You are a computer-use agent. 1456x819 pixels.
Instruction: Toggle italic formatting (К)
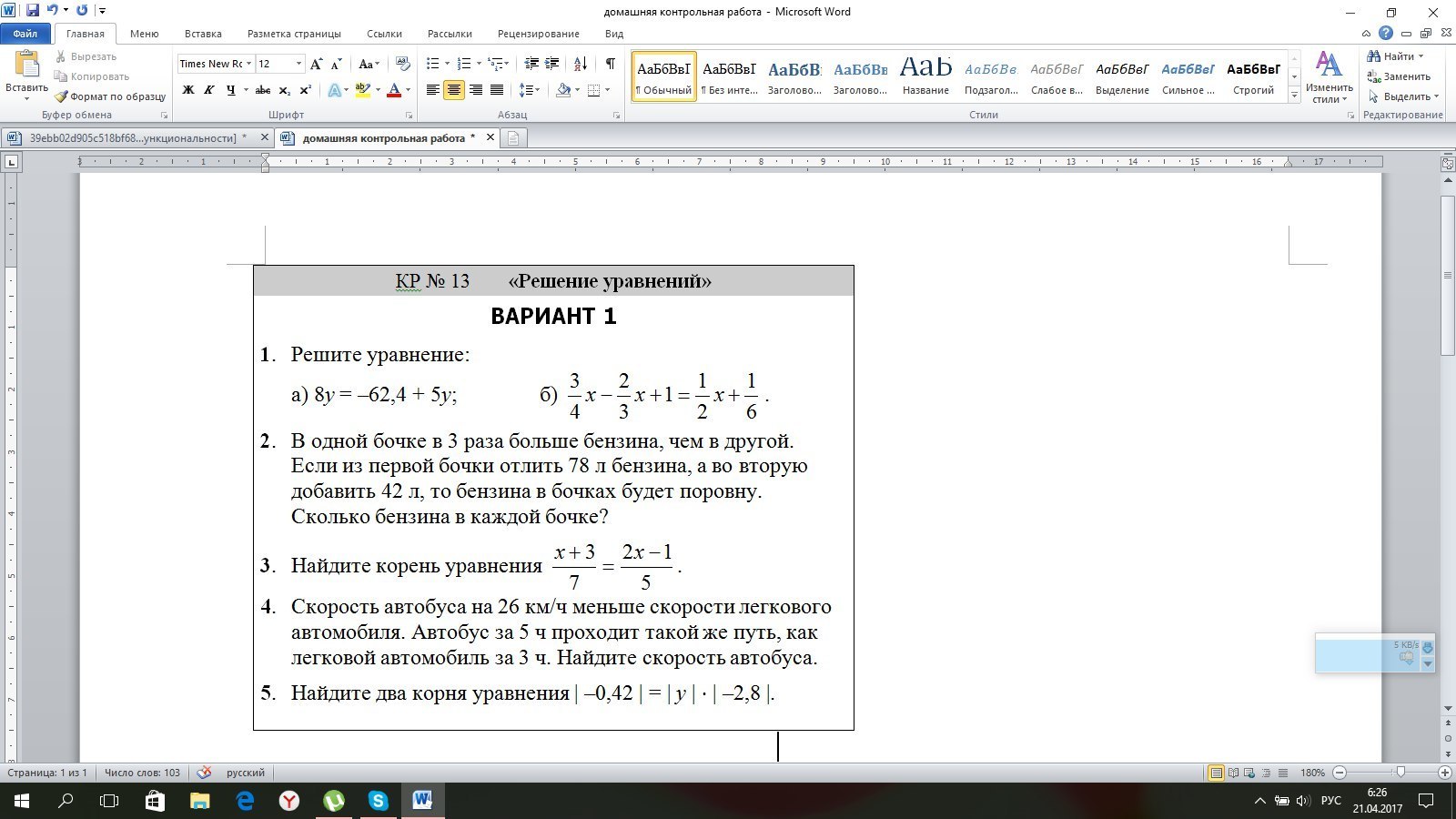coord(209,90)
